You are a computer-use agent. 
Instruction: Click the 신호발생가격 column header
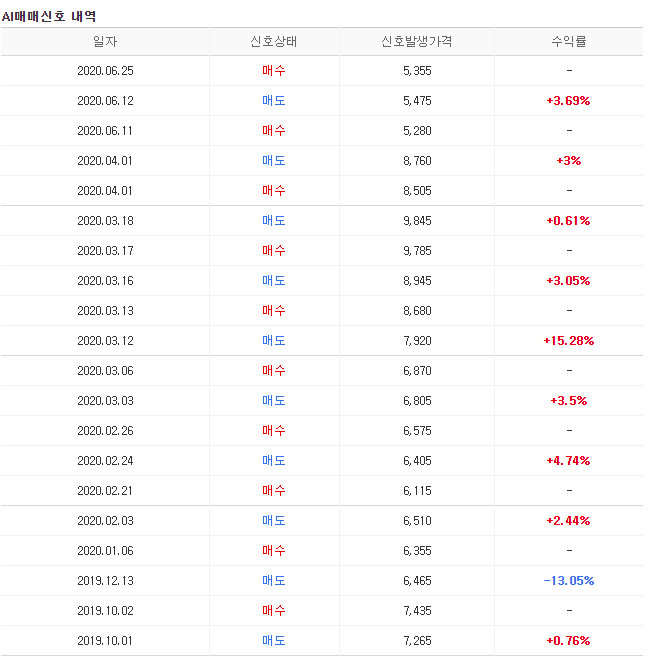(417, 41)
